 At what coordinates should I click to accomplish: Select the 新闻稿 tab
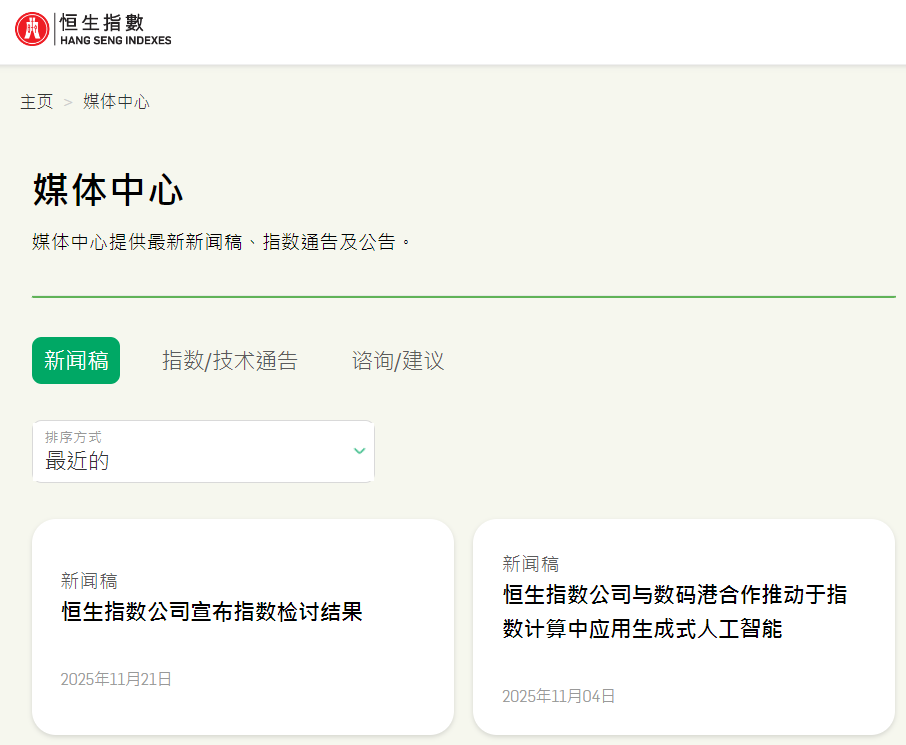tap(76, 361)
